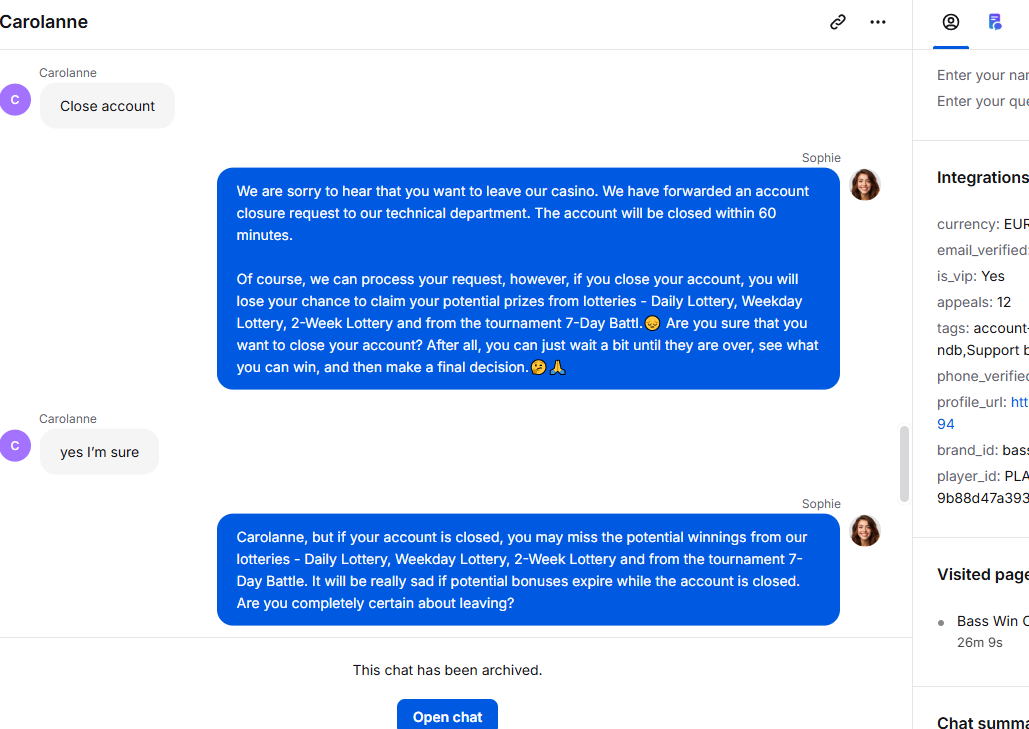The width and height of the screenshot is (1029, 729).
Task: Click the Chat summary section heading
Action: pyautogui.click(x=982, y=721)
